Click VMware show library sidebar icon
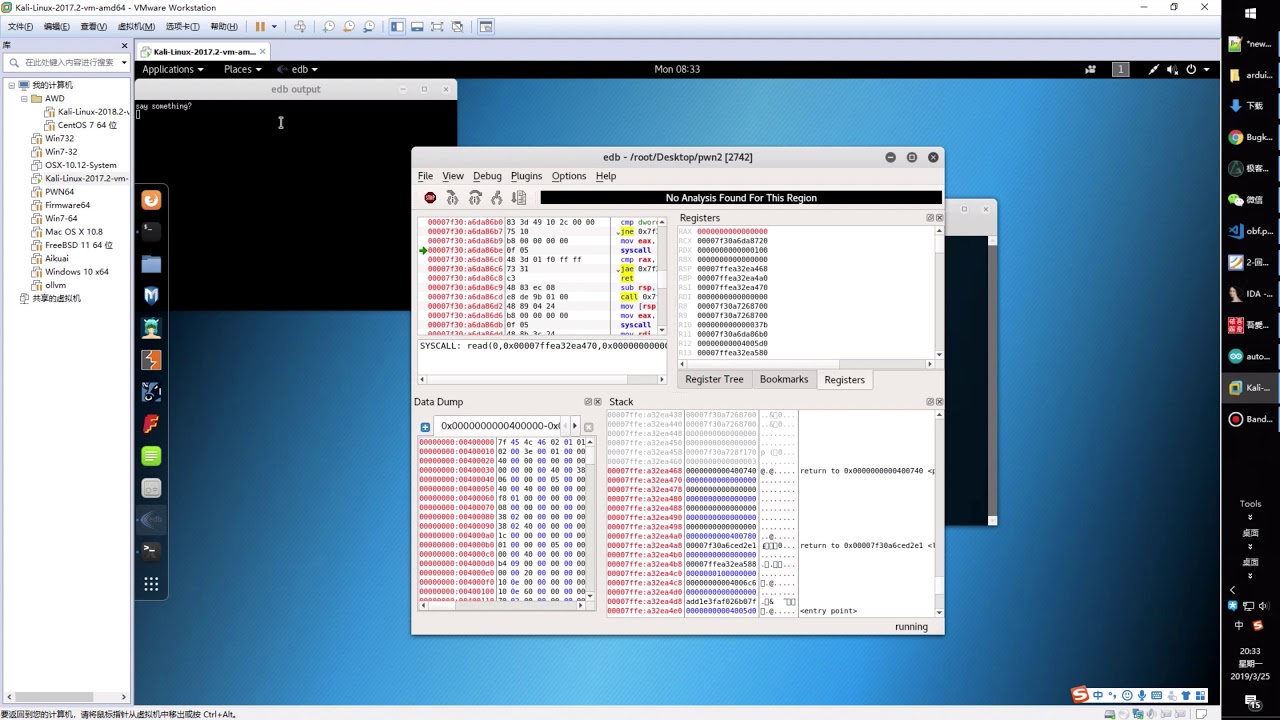 pos(397,27)
